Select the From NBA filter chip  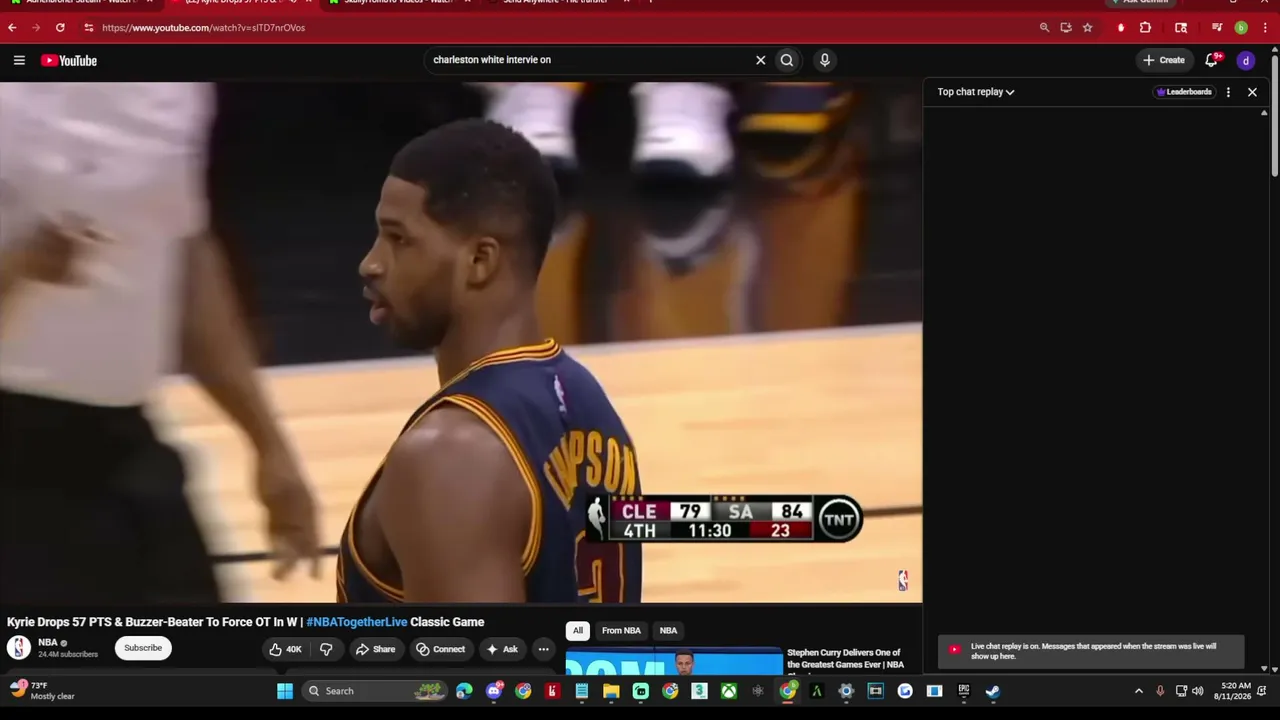tap(621, 631)
